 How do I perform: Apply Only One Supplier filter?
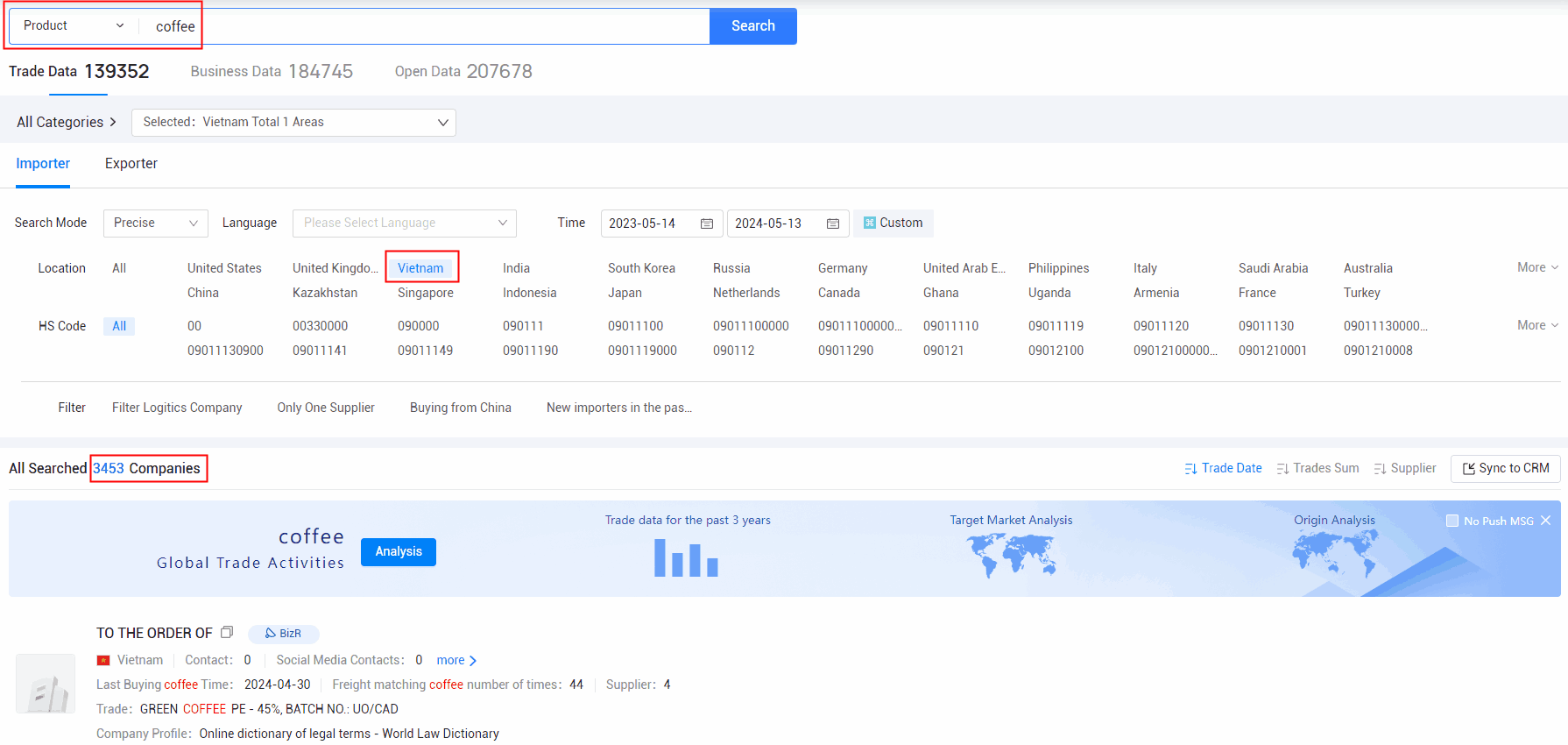click(326, 408)
